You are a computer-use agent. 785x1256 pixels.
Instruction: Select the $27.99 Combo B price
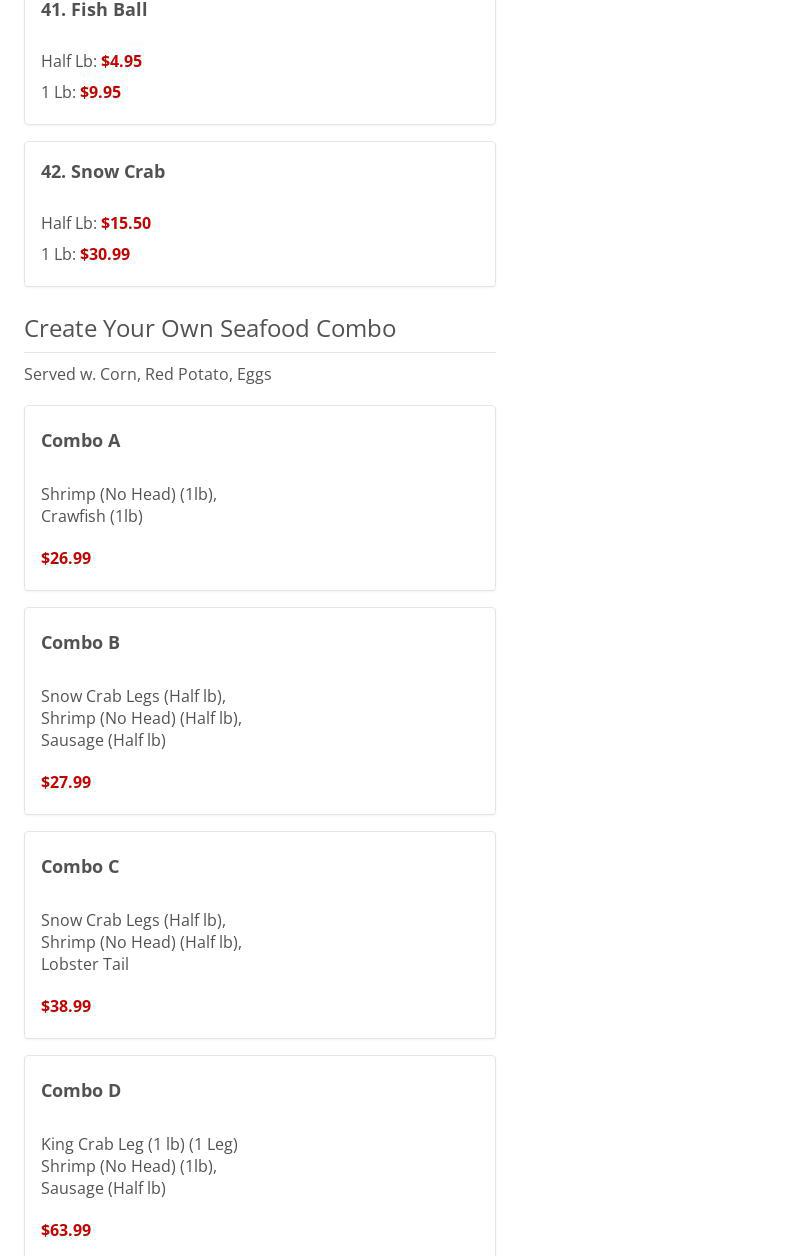[66, 782]
